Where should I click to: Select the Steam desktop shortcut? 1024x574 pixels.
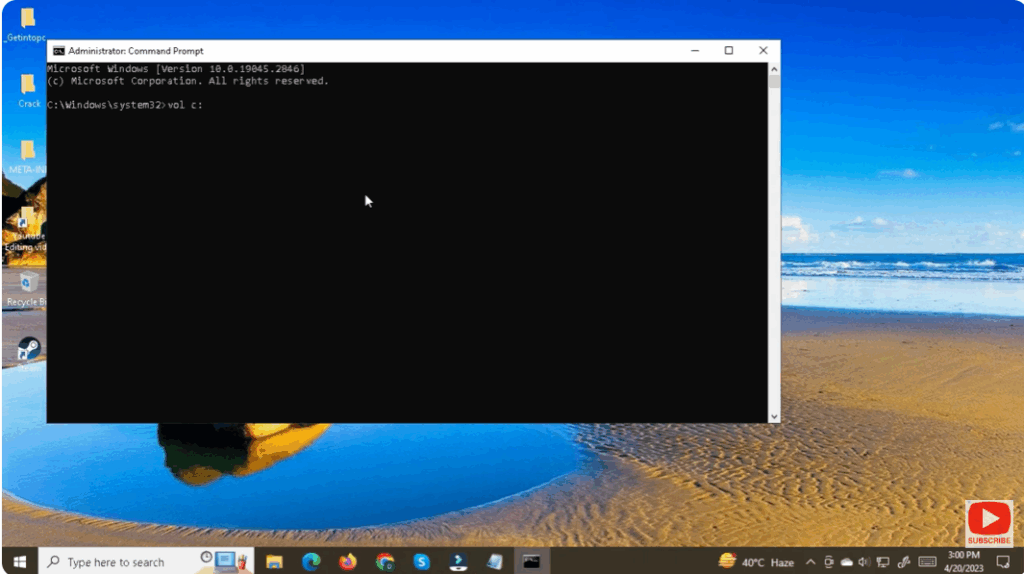click(x=29, y=349)
